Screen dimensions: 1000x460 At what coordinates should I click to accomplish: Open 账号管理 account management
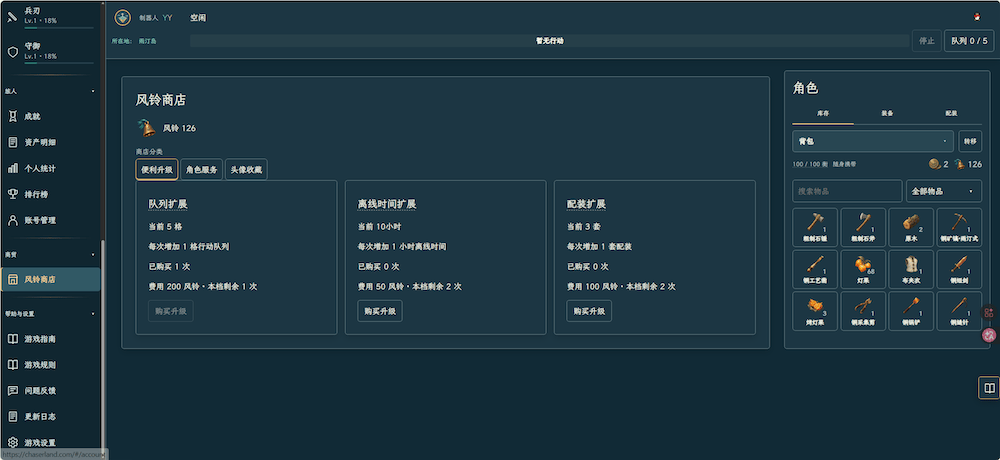tap(50, 220)
